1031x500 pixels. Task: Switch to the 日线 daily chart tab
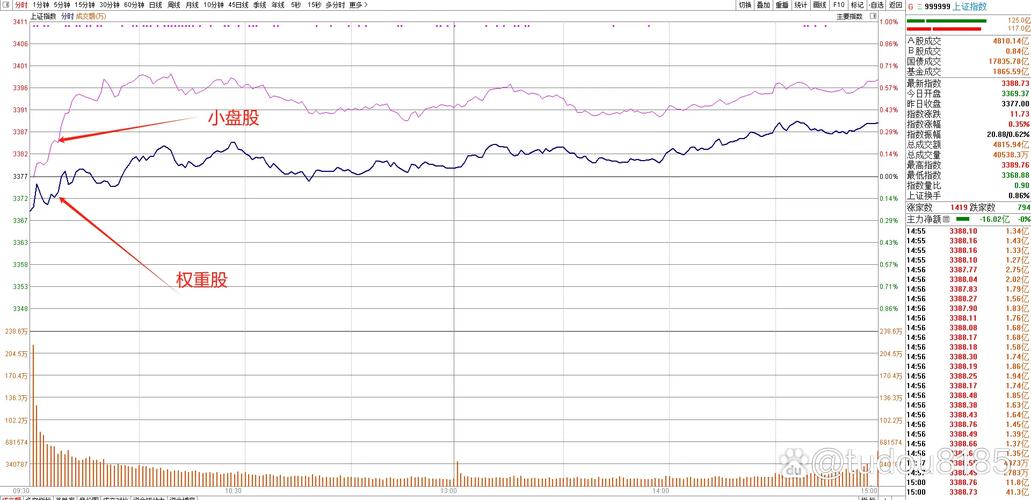pyautogui.click(x=156, y=5)
